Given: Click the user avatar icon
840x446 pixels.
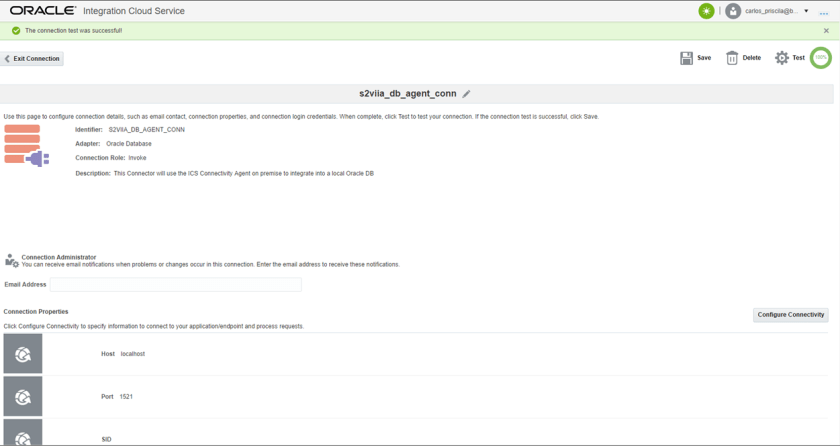Looking at the screenshot, I should (733, 11).
